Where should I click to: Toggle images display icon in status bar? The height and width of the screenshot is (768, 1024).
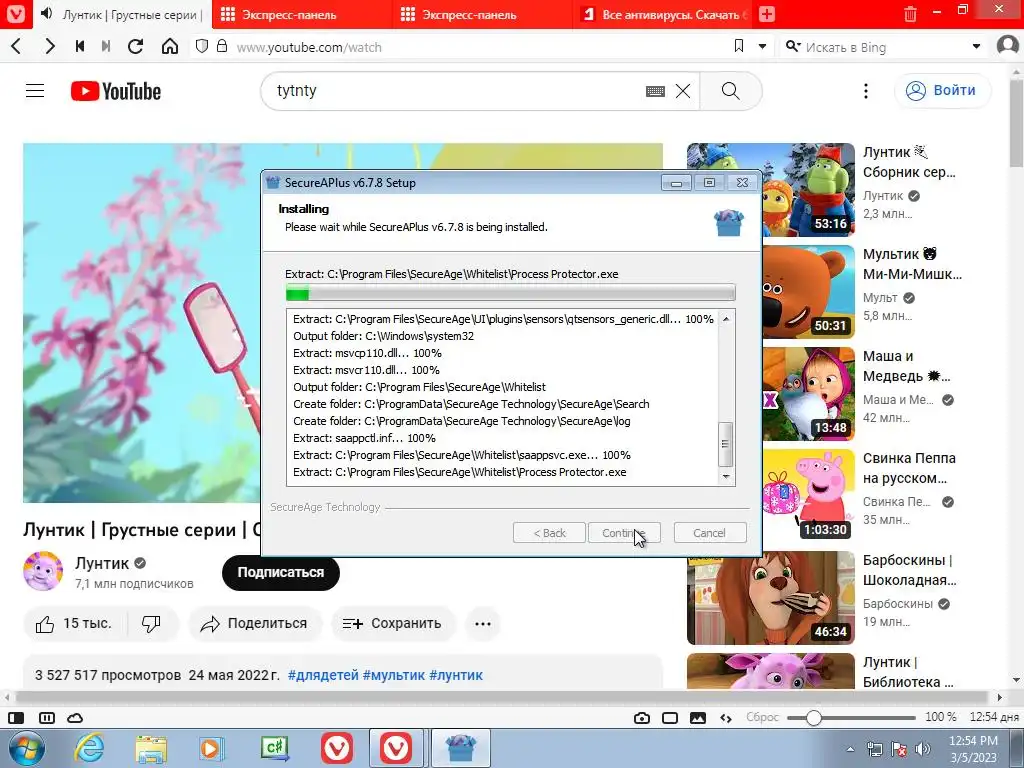coord(697,718)
